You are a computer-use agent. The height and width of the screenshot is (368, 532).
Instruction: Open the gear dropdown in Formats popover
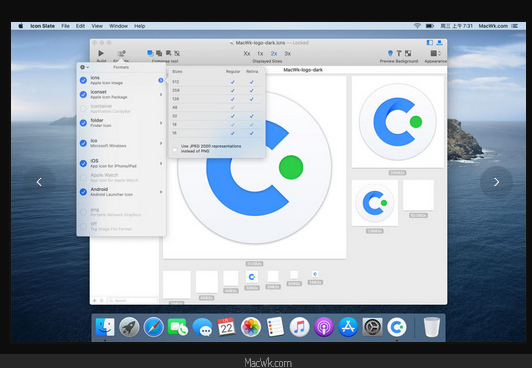84,67
